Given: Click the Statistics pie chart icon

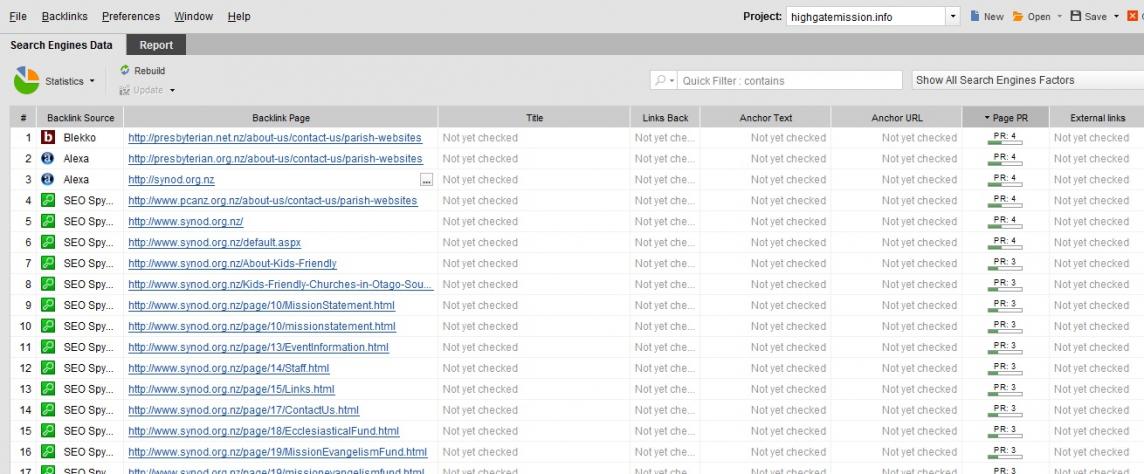Looking at the screenshot, I should [x=27, y=81].
